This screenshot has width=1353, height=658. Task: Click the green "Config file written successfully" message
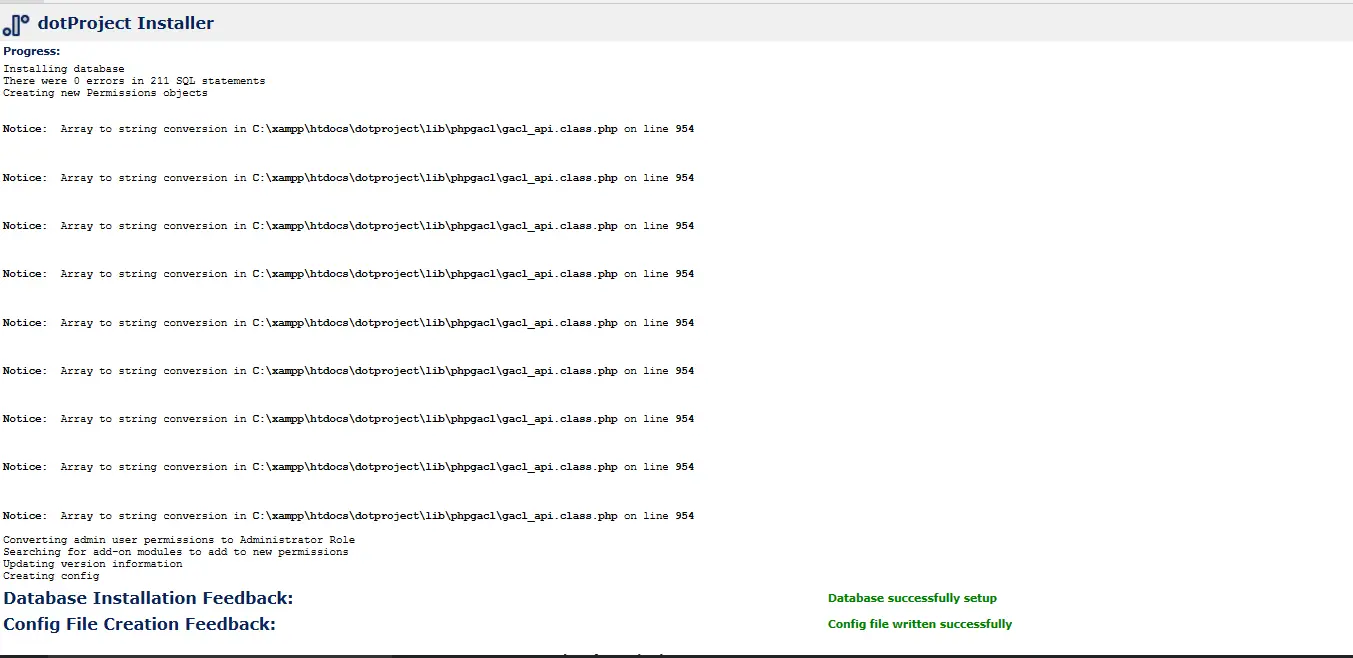click(x=920, y=624)
